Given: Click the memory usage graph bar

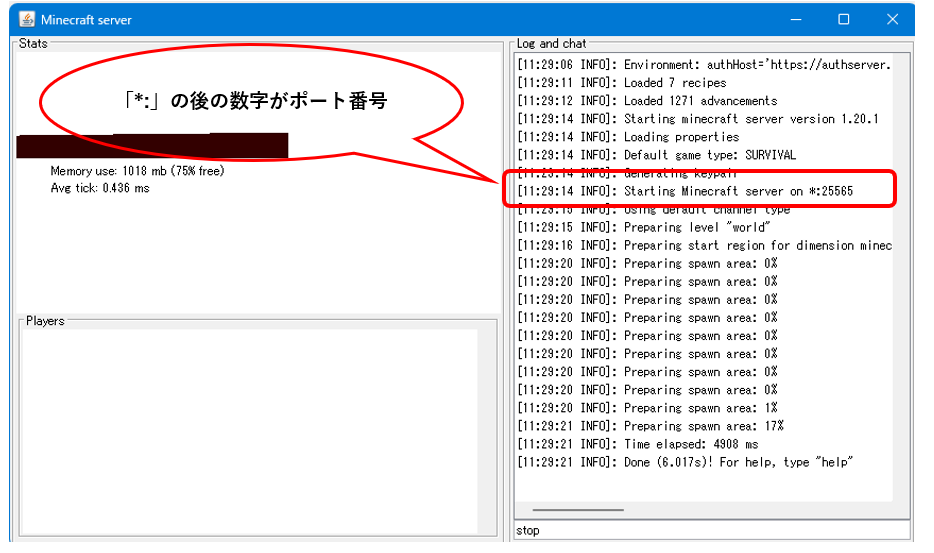Looking at the screenshot, I should [152, 146].
